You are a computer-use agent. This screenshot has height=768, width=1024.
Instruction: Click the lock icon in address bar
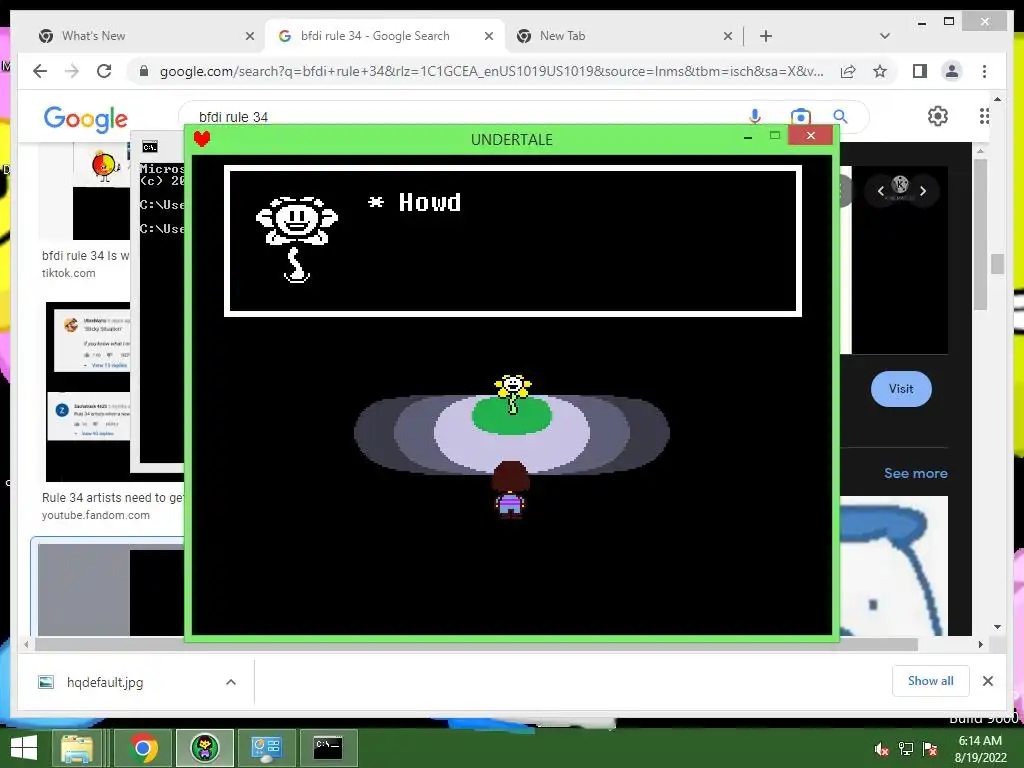[x=144, y=71]
